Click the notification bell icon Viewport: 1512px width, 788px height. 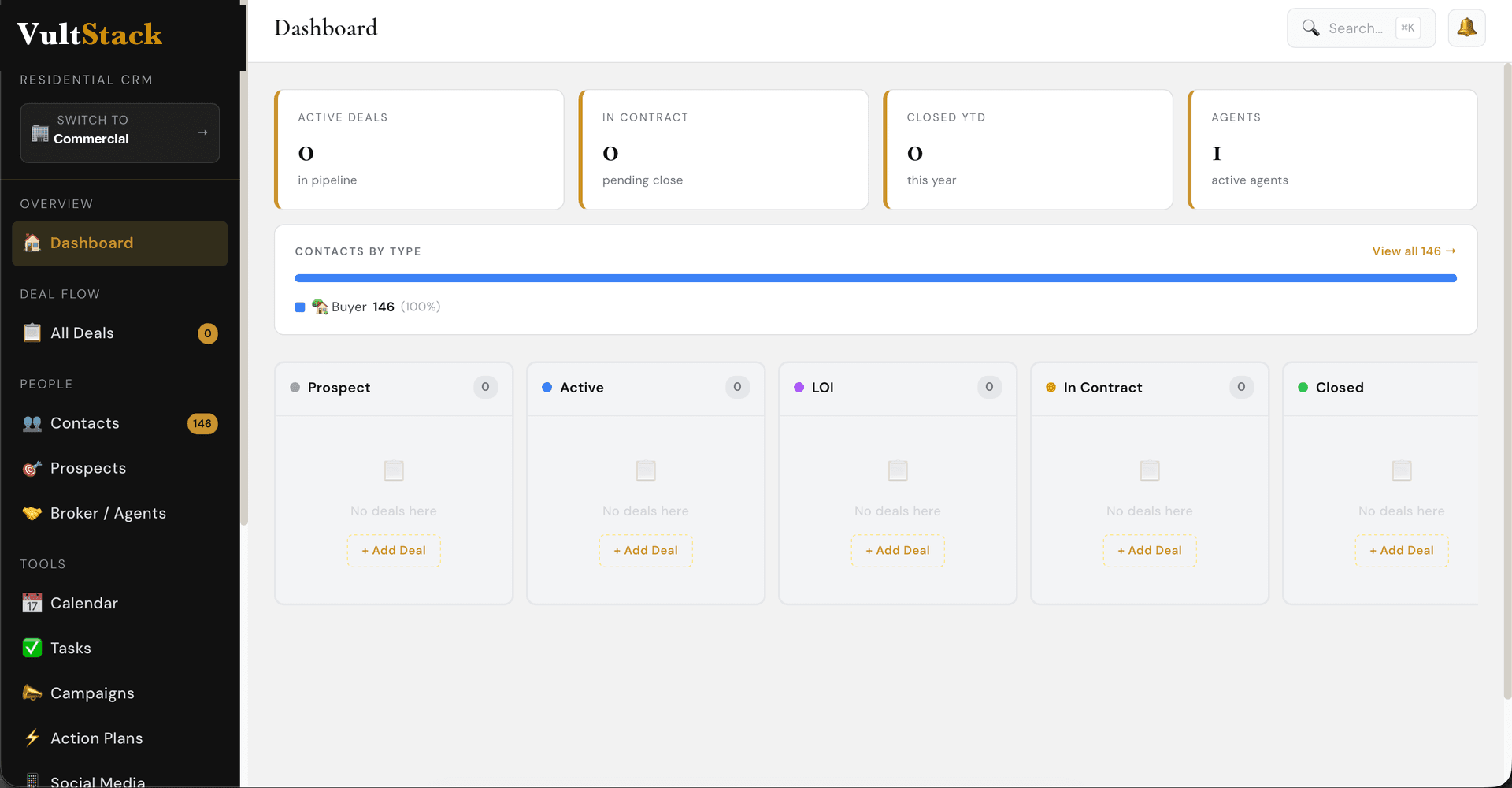1466,28
